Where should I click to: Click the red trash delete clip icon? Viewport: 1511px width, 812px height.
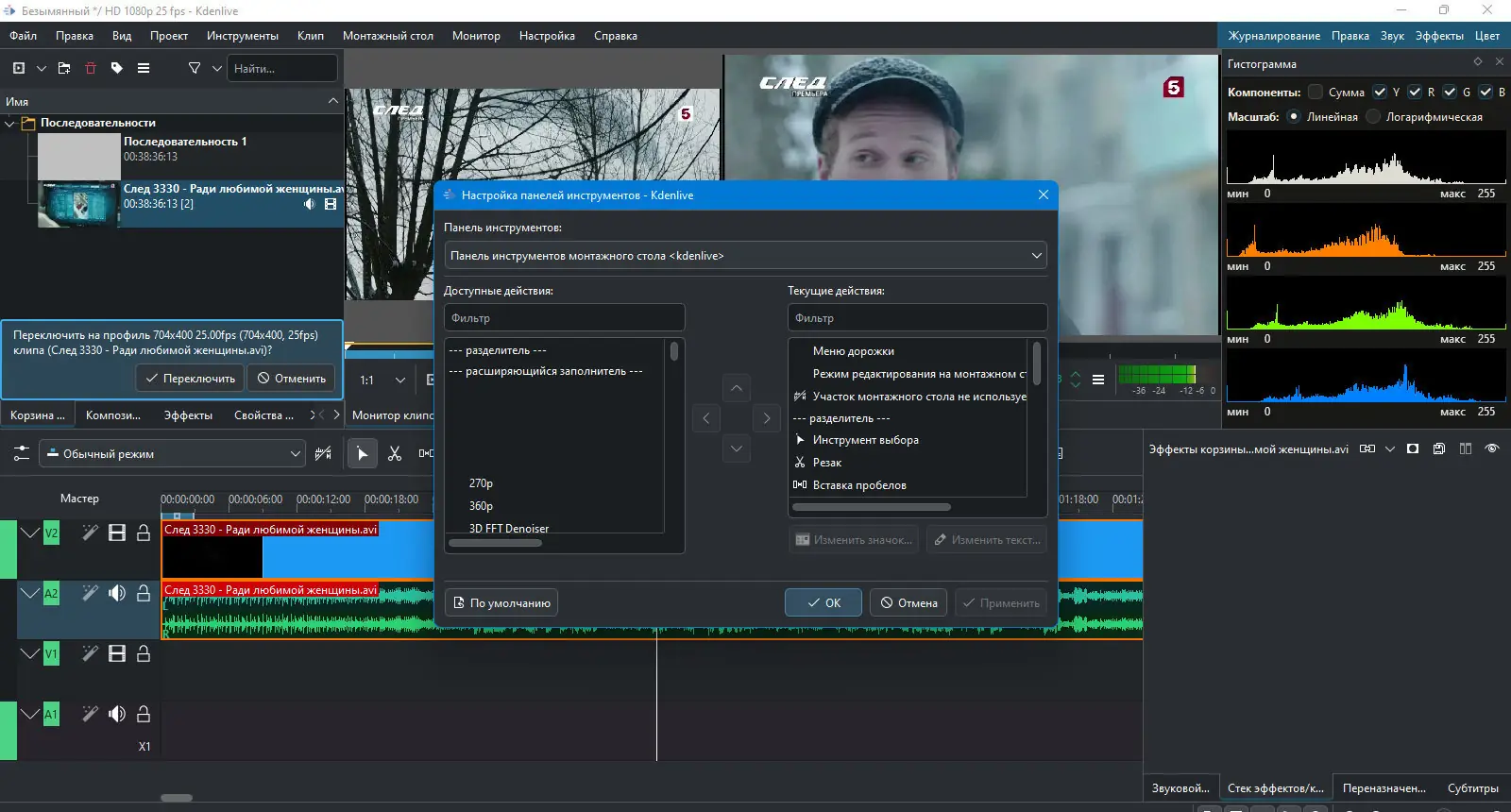pyautogui.click(x=91, y=68)
